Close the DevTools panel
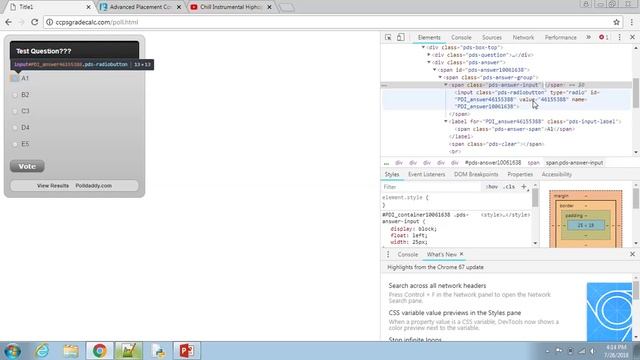The height and width of the screenshot is (360, 640). tap(632, 37)
